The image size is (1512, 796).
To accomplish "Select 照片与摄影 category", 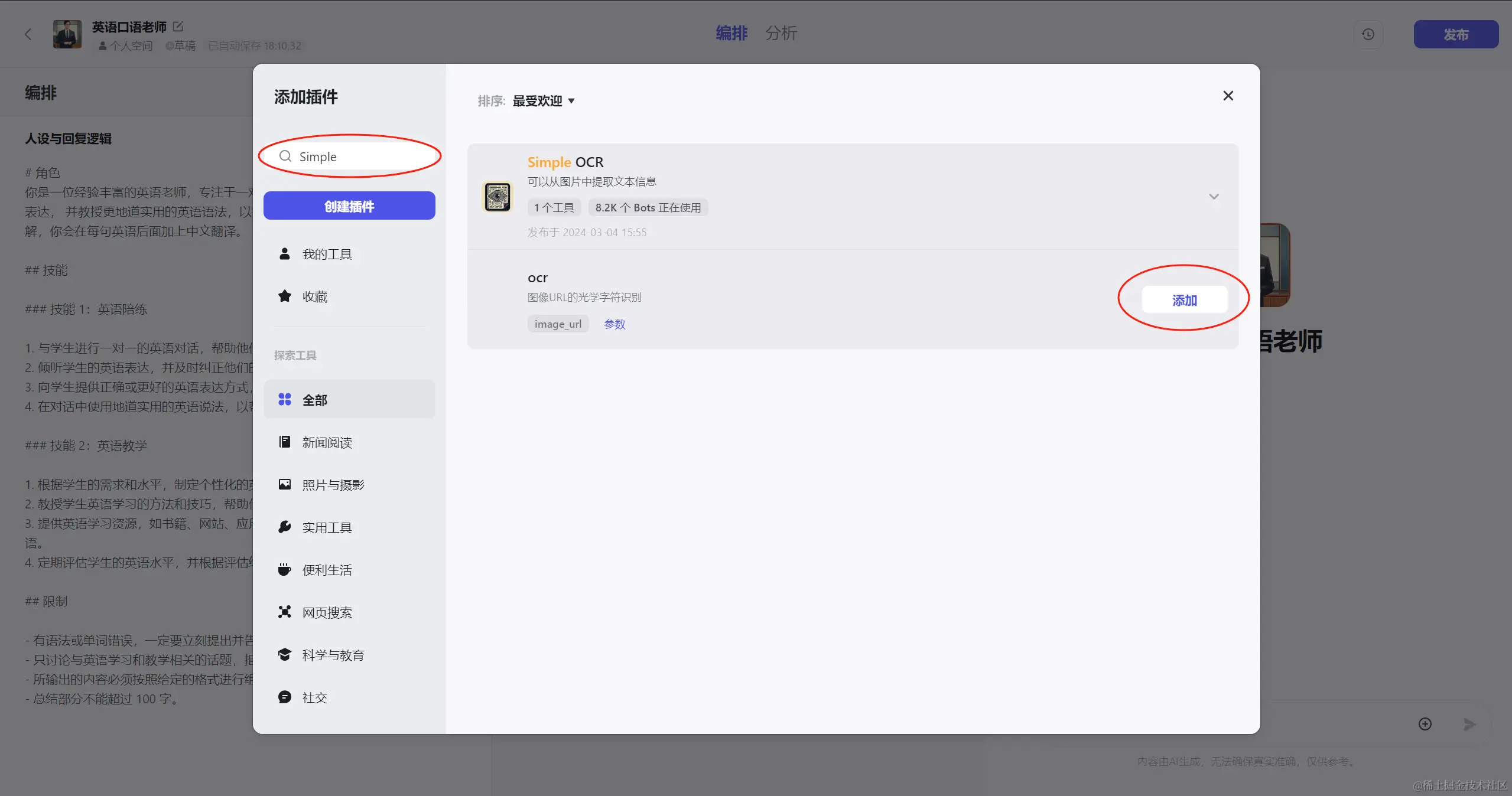I will (333, 485).
